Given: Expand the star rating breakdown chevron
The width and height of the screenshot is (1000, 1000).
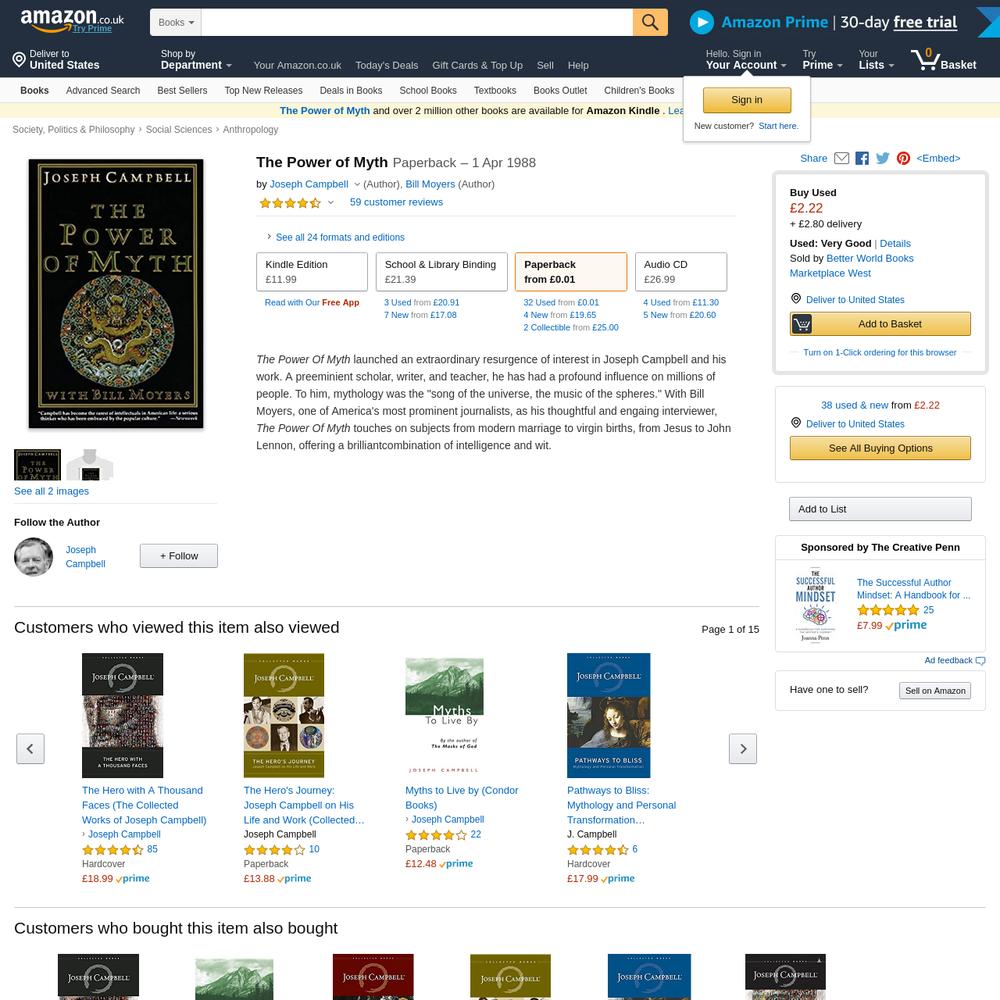Looking at the screenshot, I should click(x=331, y=202).
